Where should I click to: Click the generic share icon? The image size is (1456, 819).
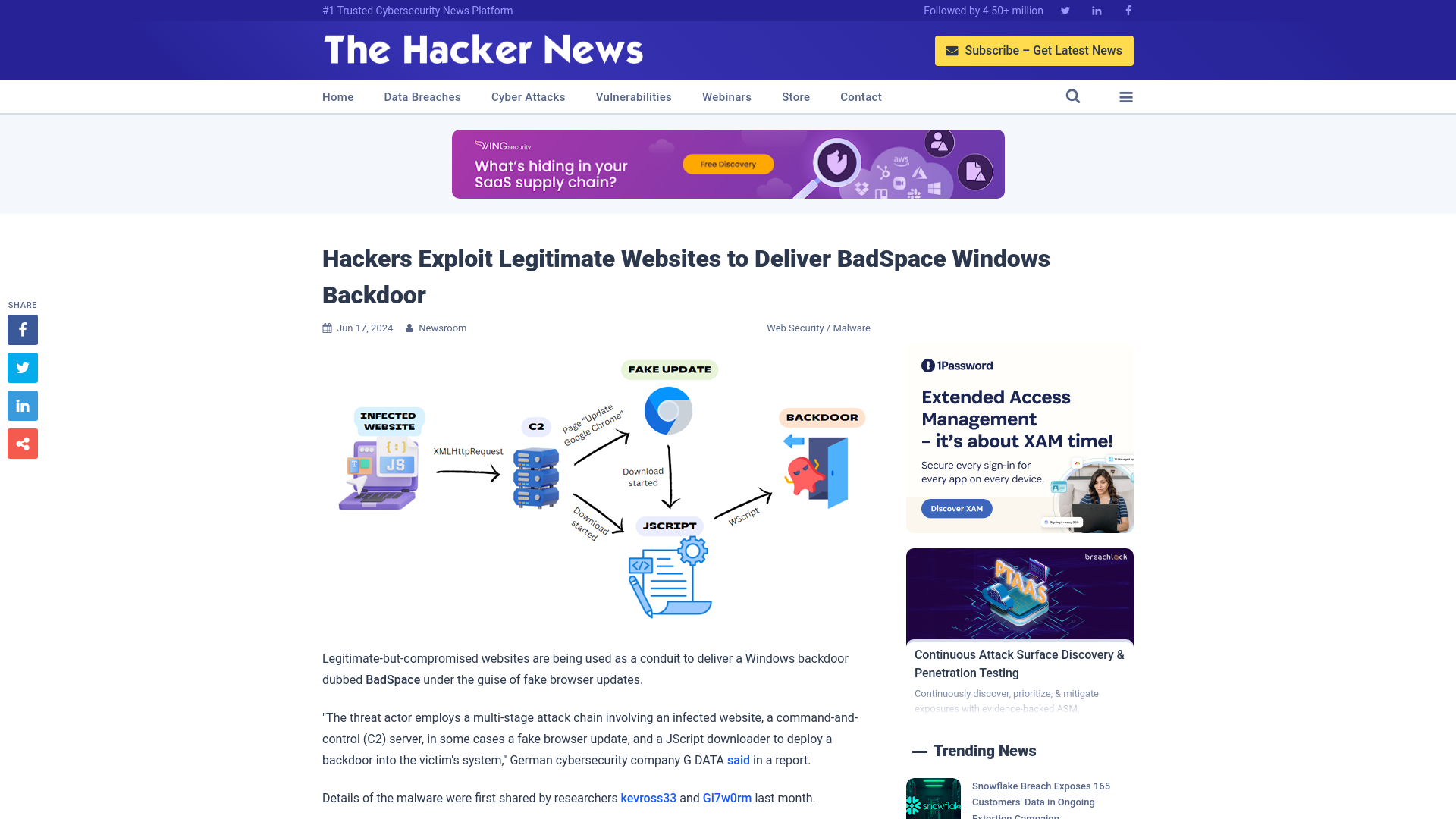pos(22,443)
